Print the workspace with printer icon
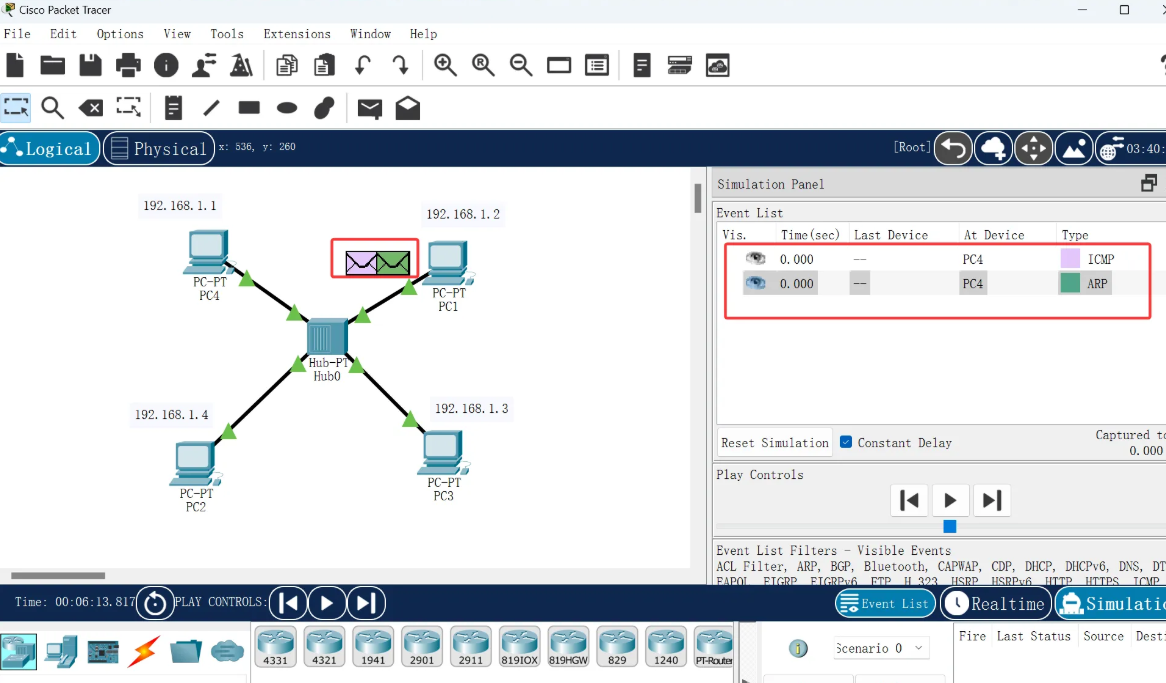The image size is (1166, 683). (128, 65)
